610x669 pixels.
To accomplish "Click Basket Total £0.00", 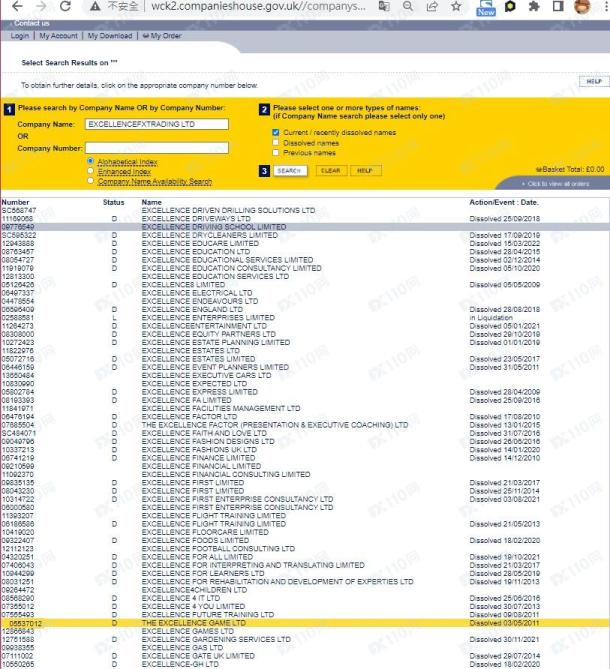I will point(570,170).
